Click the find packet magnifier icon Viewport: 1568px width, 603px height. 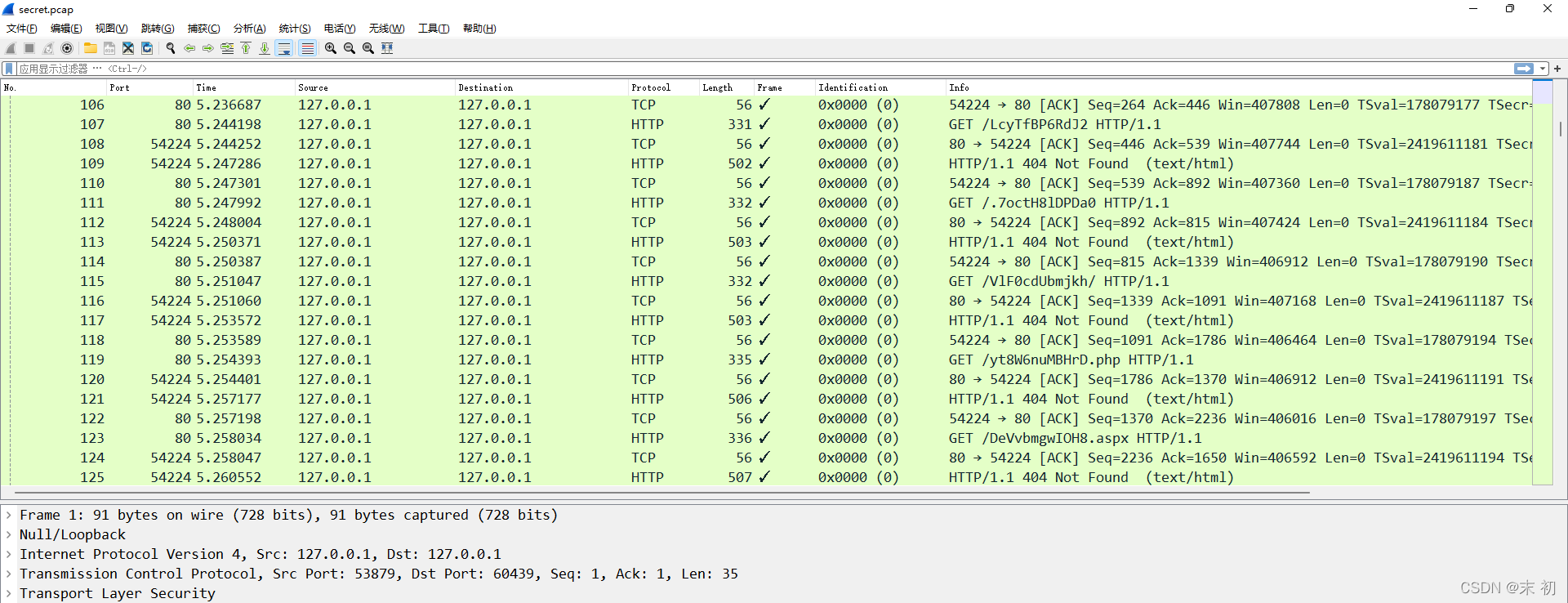pos(171,48)
